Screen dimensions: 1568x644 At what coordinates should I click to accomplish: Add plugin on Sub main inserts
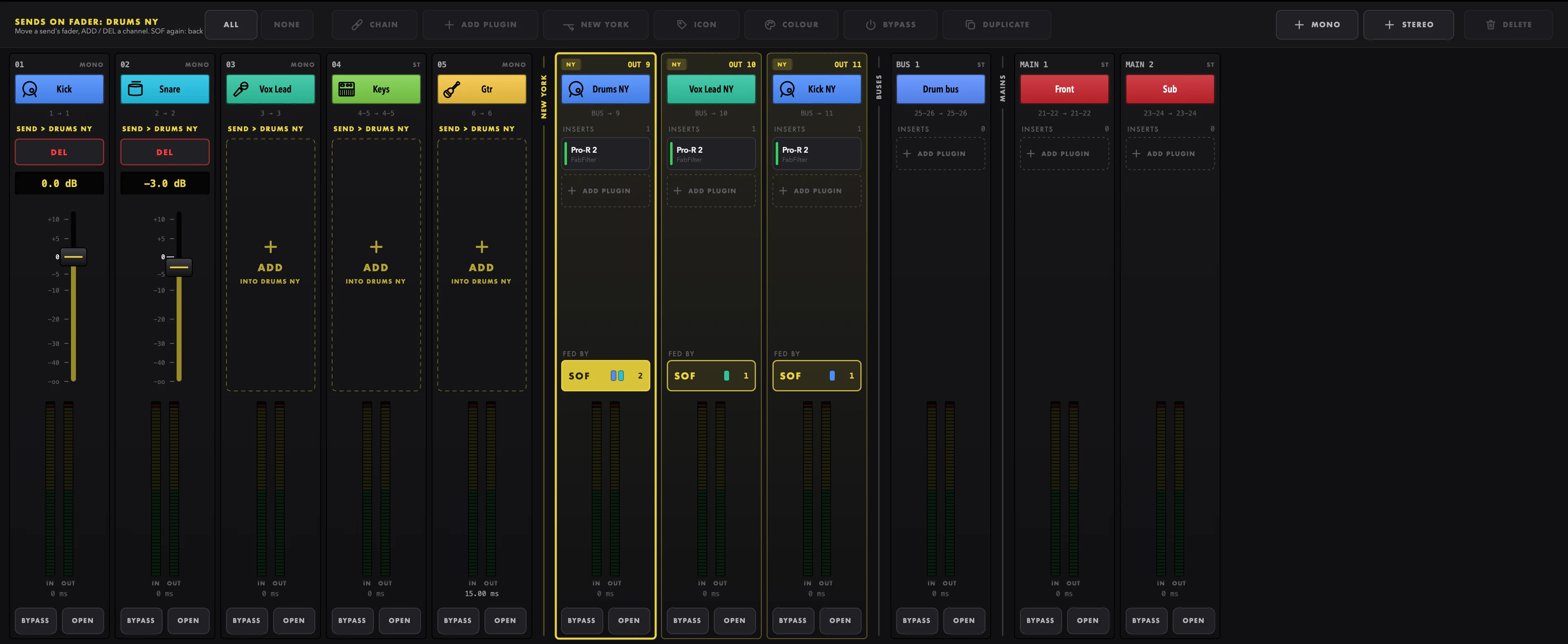tap(1170, 154)
